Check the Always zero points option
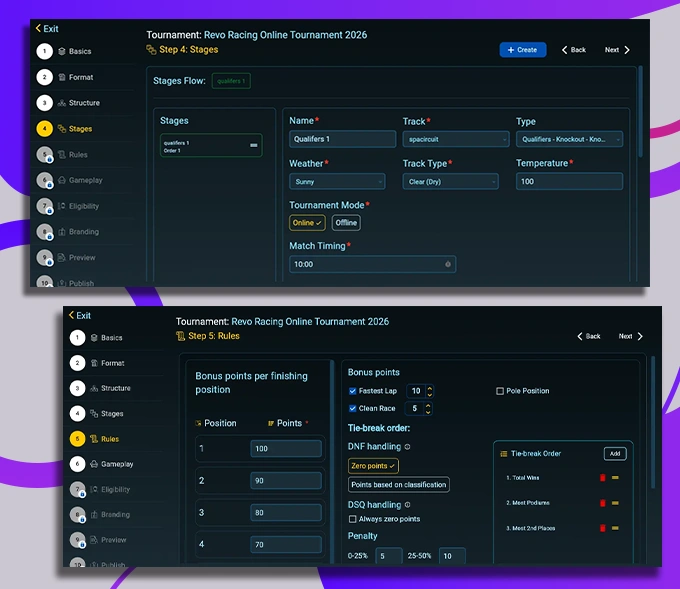Viewport: 680px width, 589px height. 352,519
